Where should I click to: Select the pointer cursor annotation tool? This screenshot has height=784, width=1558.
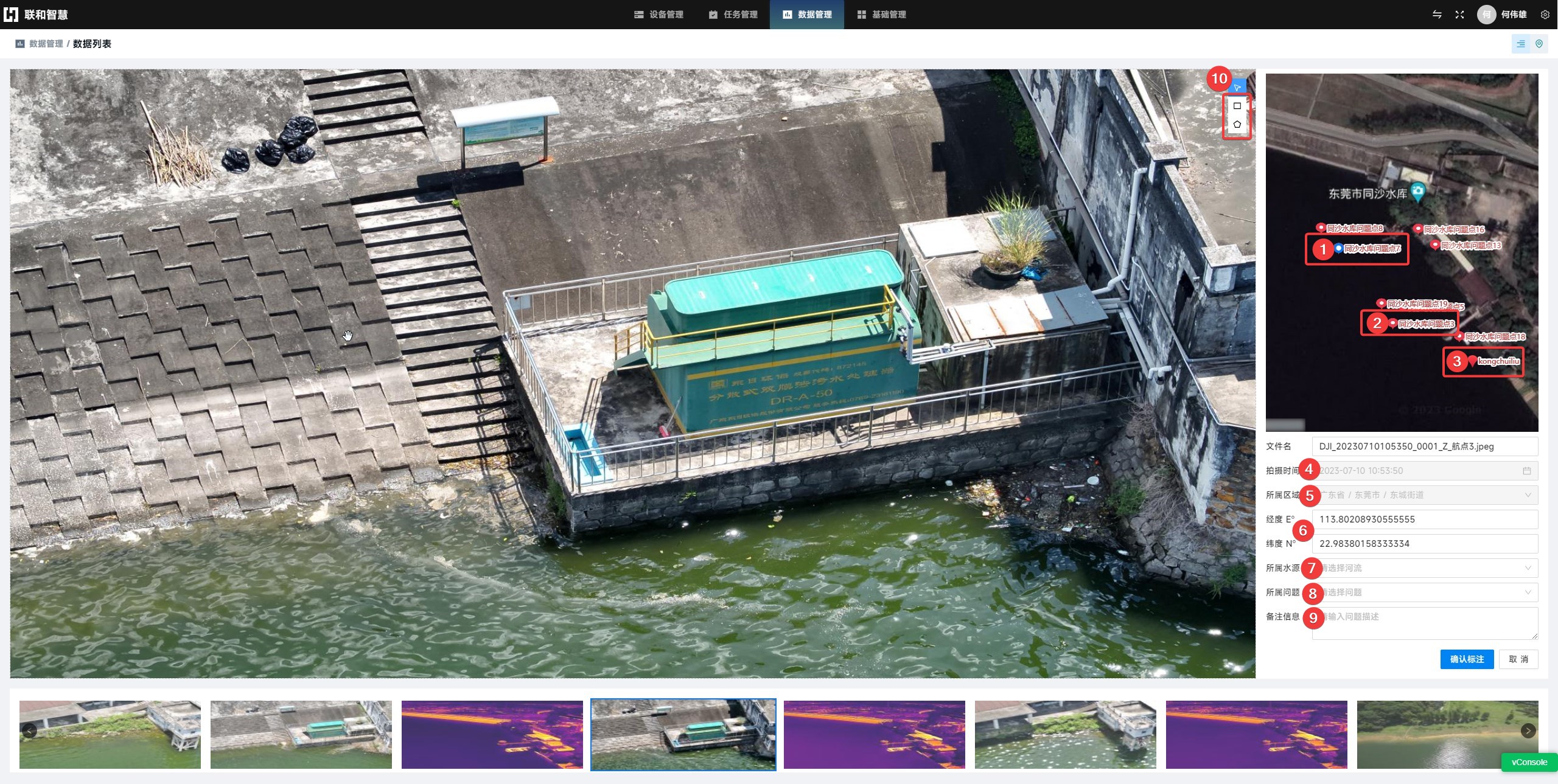click(1237, 88)
